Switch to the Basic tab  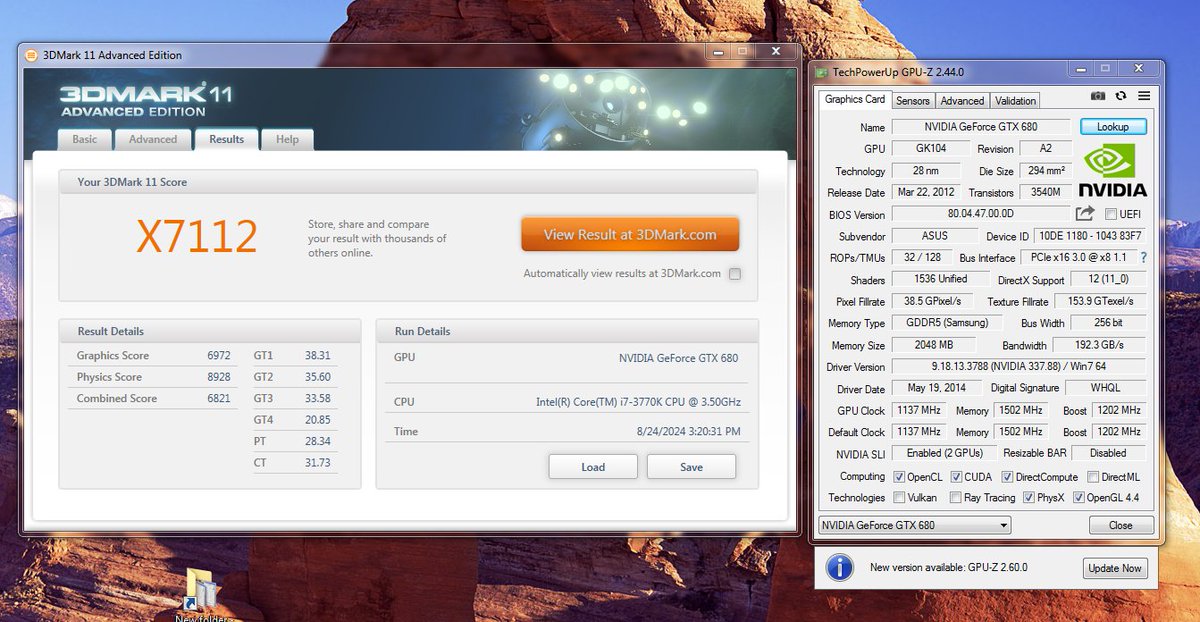[85, 139]
